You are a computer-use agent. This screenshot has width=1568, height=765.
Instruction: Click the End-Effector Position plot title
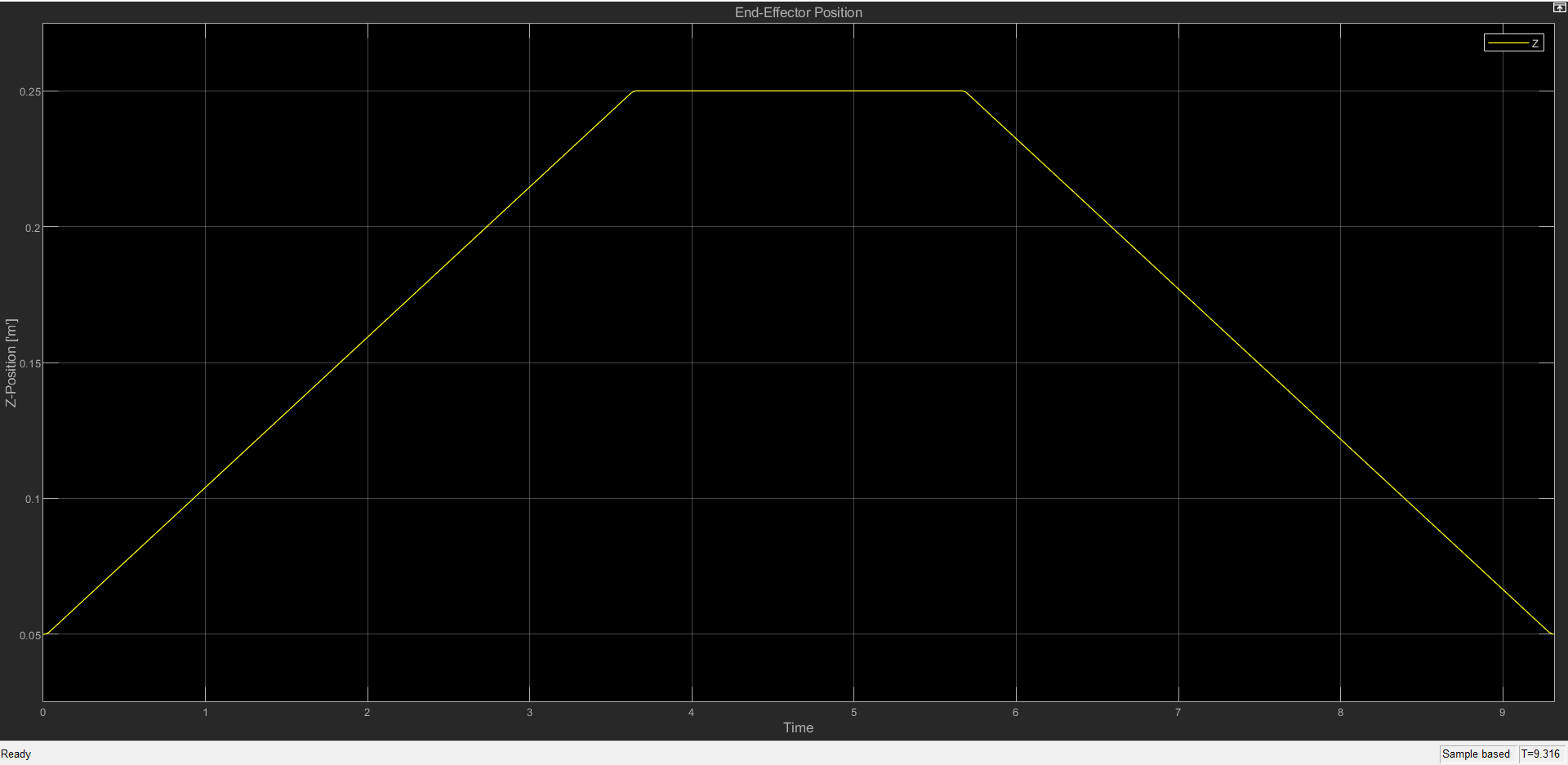pyautogui.click(x=798, y=12)
